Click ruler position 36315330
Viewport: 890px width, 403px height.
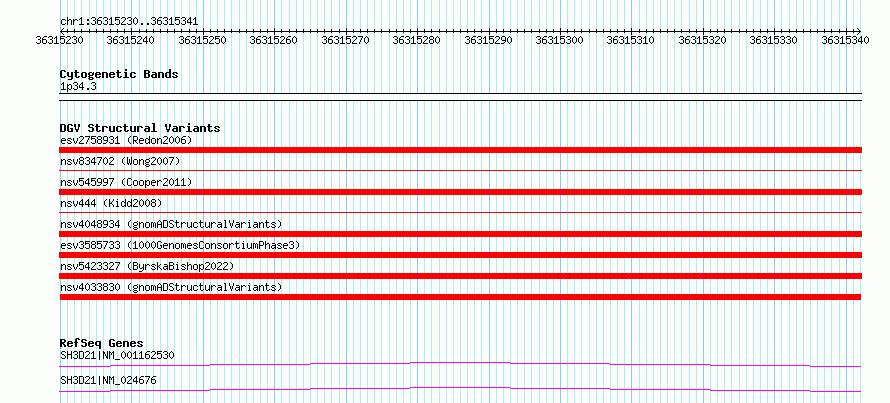[x=774, y=40]
